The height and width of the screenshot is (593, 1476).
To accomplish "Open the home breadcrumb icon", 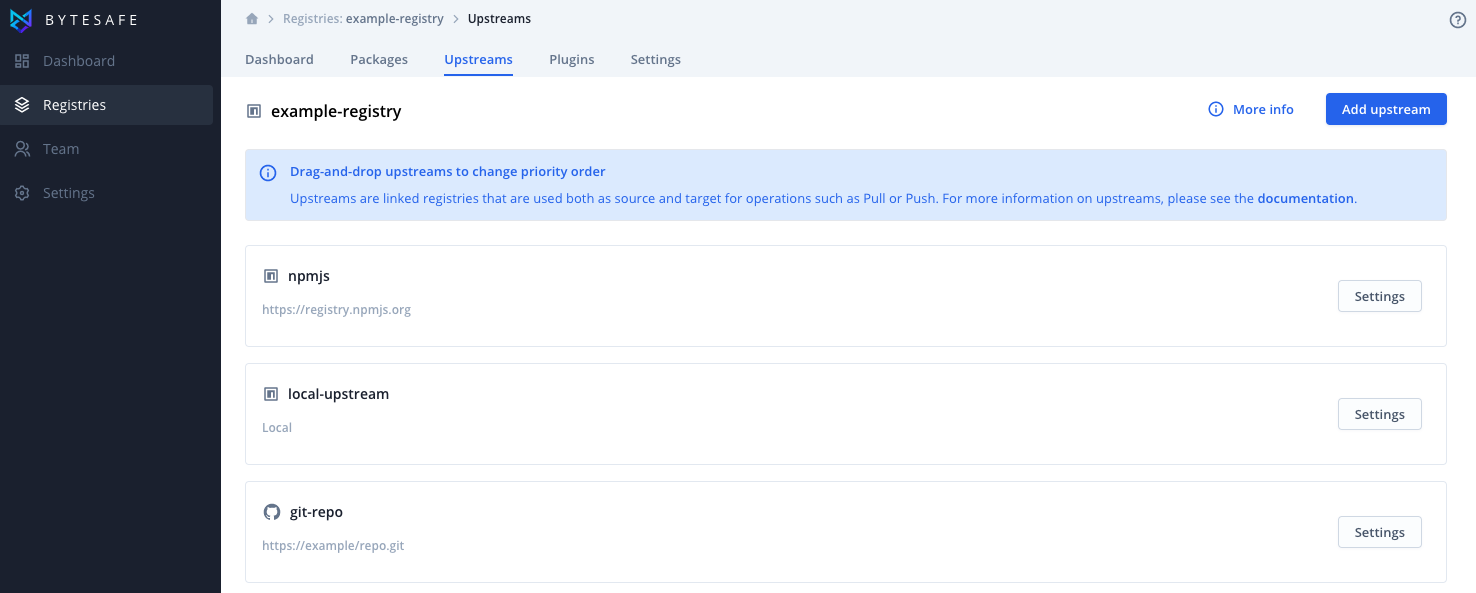I will pos(252,19).
